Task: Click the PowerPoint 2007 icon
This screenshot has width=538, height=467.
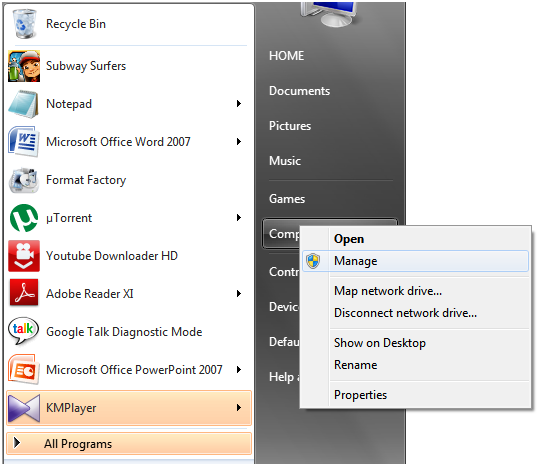Action: [x=23, y=369]
